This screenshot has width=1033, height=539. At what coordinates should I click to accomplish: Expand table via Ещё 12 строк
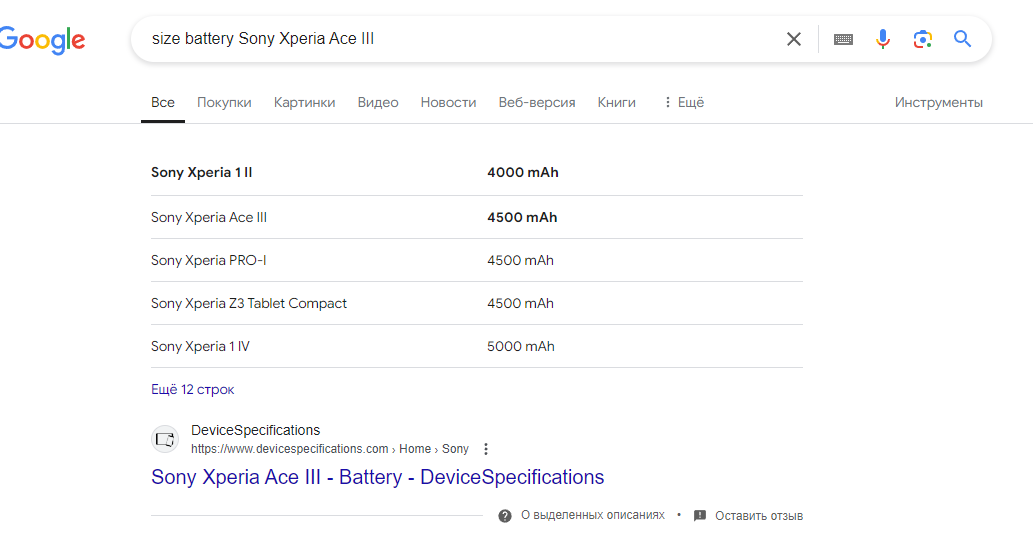[192, 389]
